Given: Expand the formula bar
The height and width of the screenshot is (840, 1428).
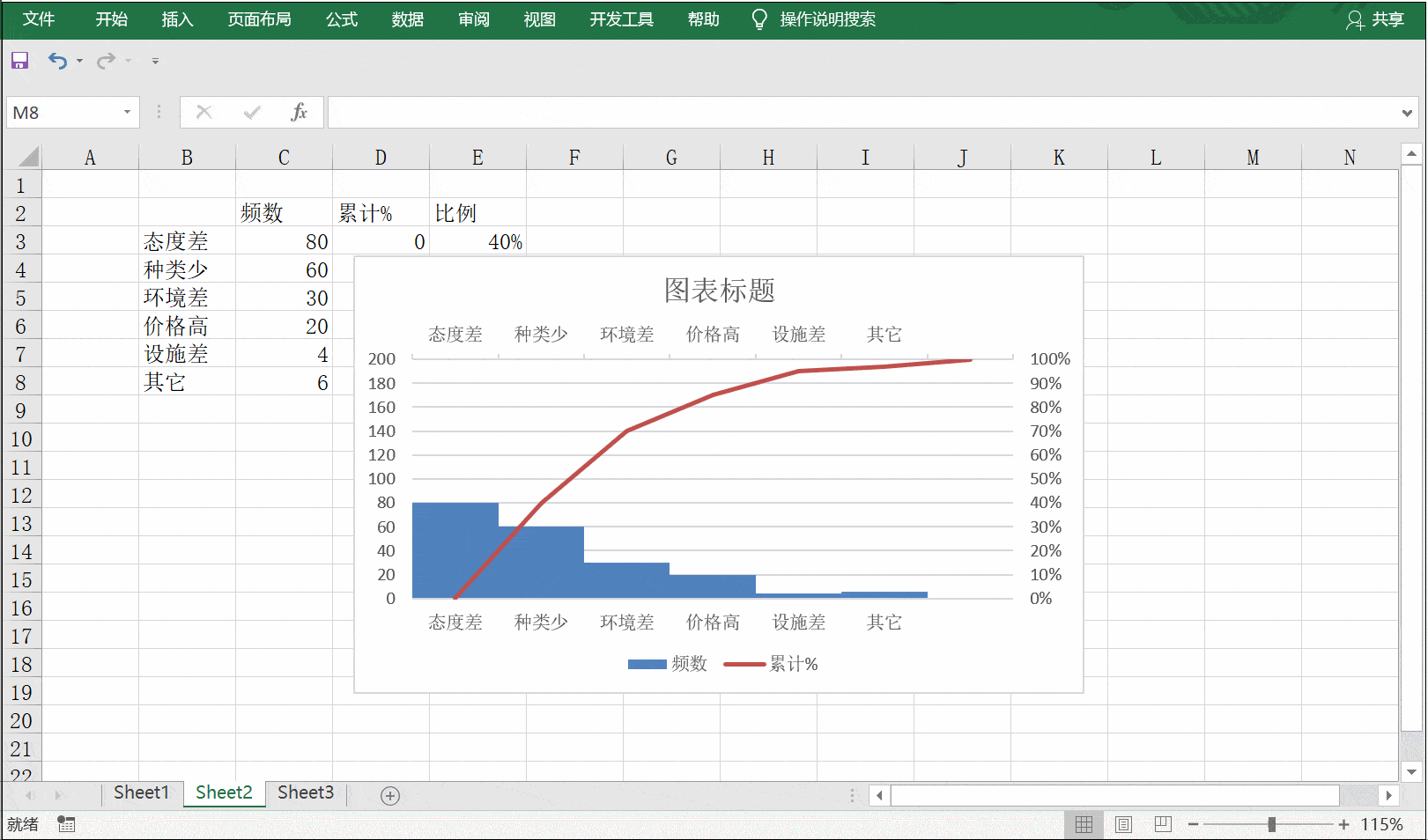Looking at the screenshot, I should 1407,113.
